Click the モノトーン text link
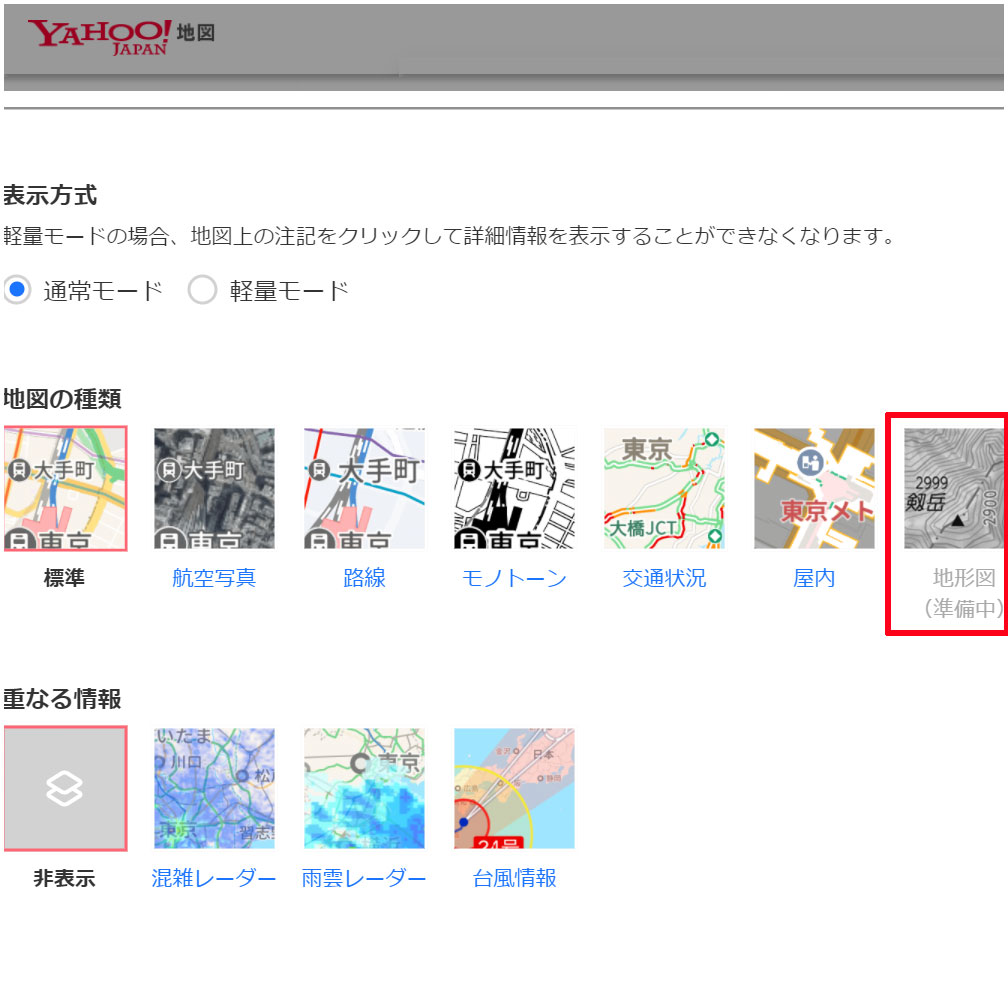The image size is (1008, 1008). [x=514, y=578]
